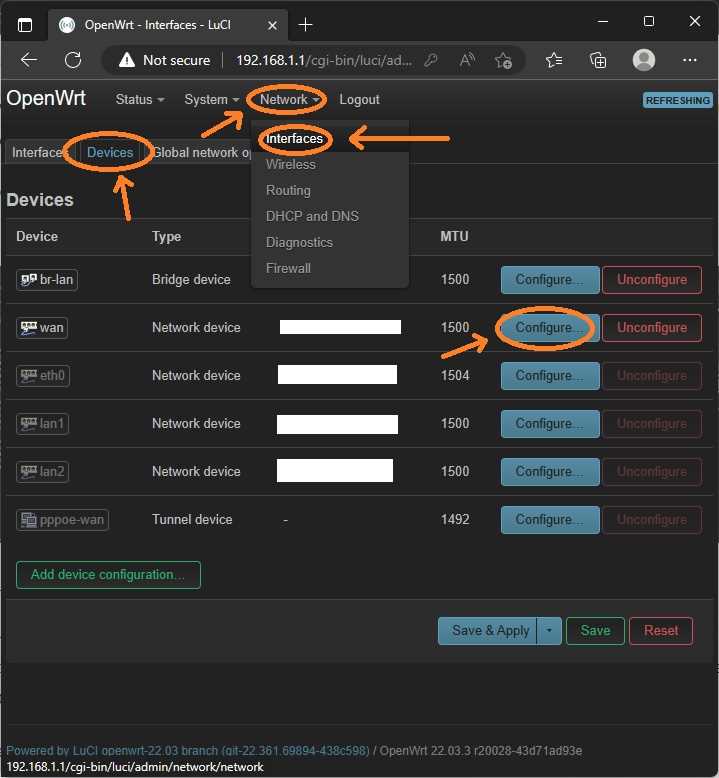
Task: Click the red Reset button
Action: click(x=661, y=631)
